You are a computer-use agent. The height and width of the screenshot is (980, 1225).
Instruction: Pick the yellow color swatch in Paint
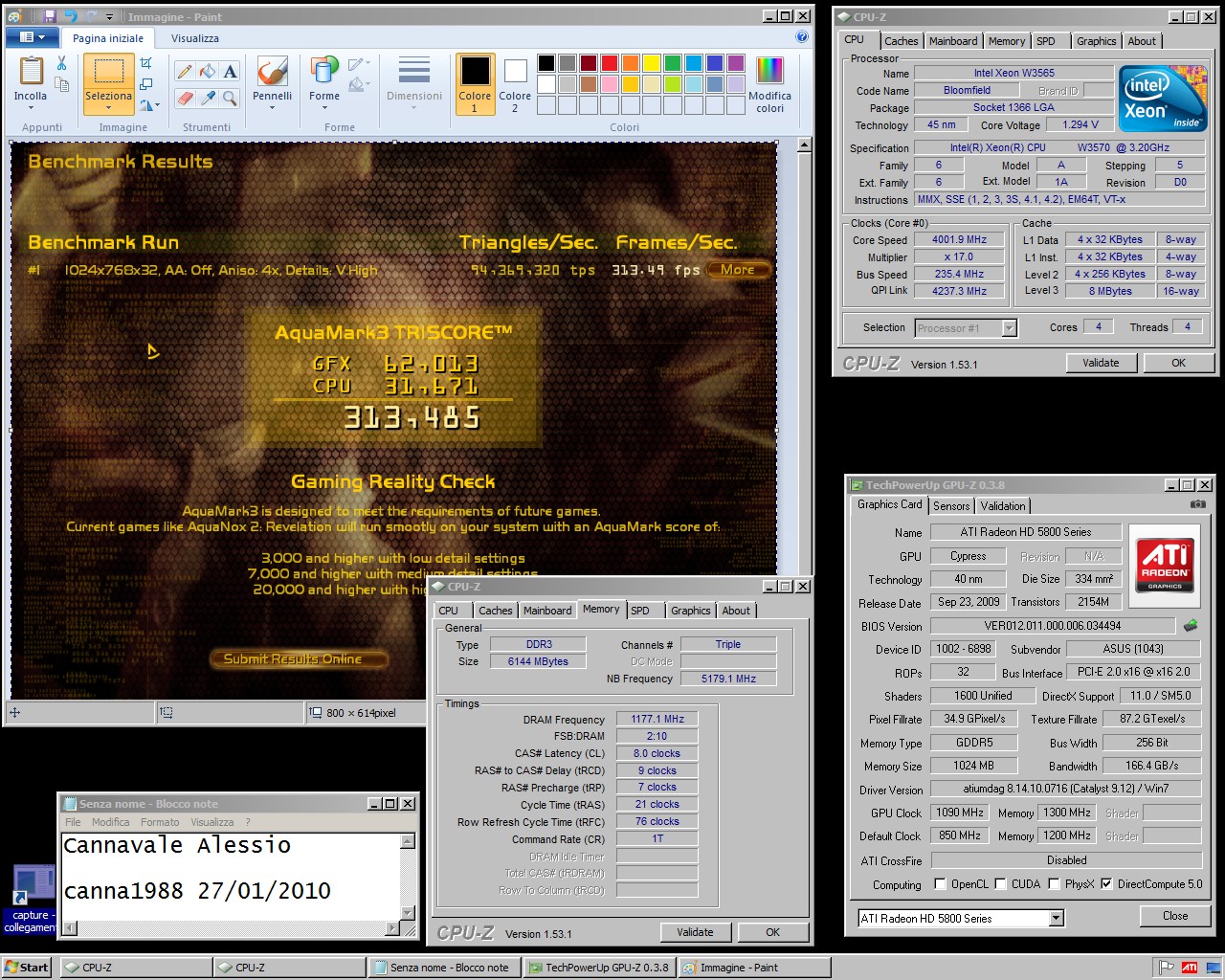651,63
